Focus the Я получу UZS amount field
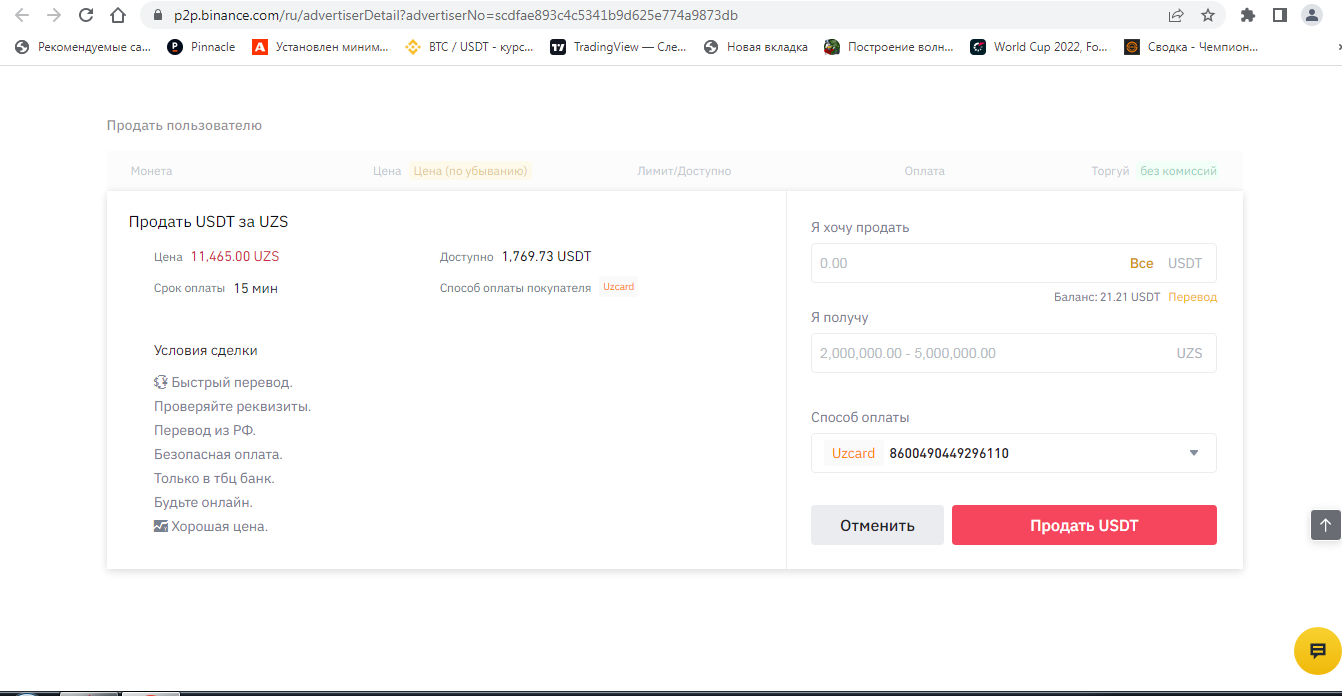The image size is (1342, 696). pyautogui.click(x=1013, y=353)
